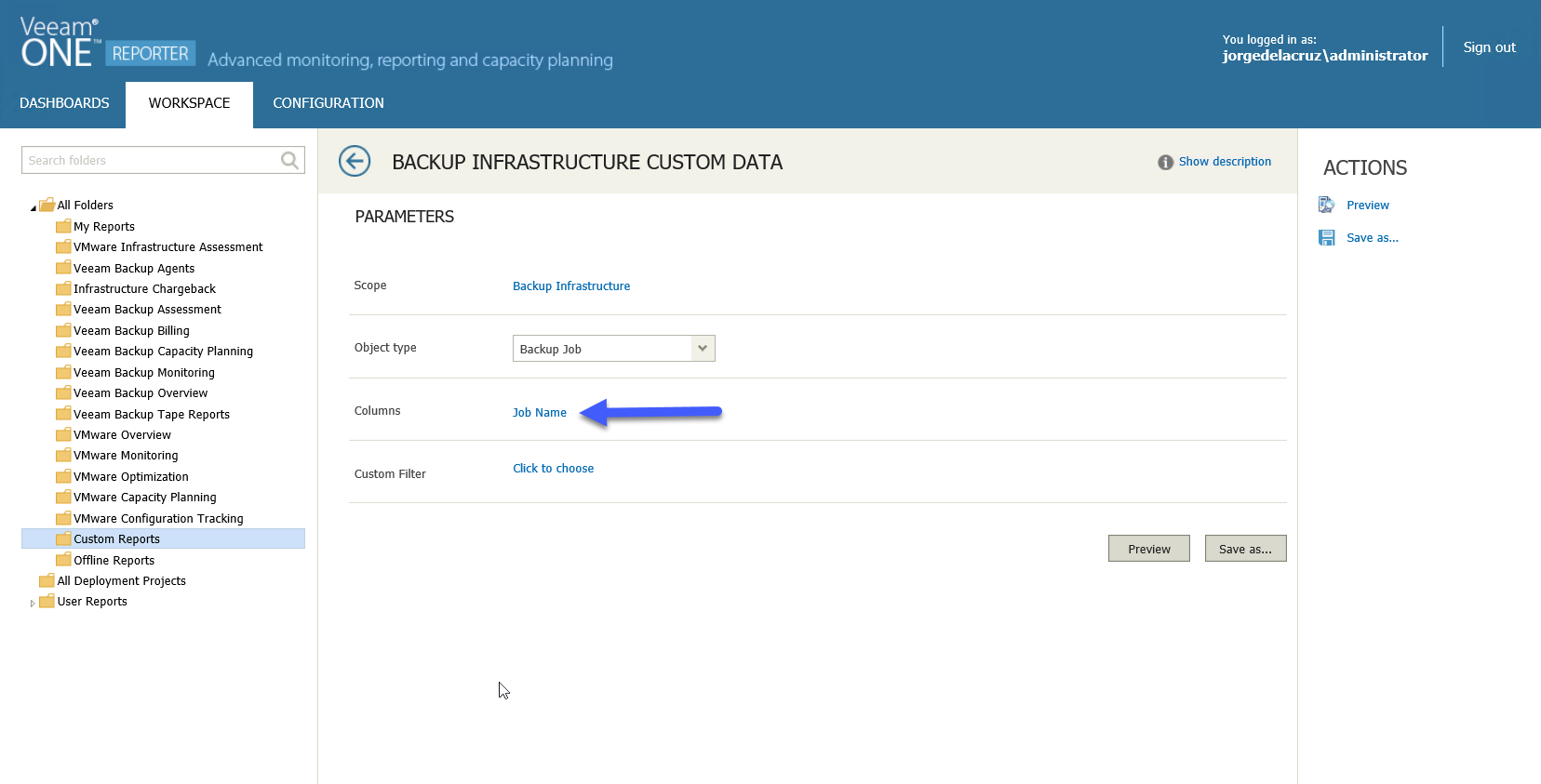
Task: Select Veeam Backup Capacity Planning folder
Action: pos(163,352)
